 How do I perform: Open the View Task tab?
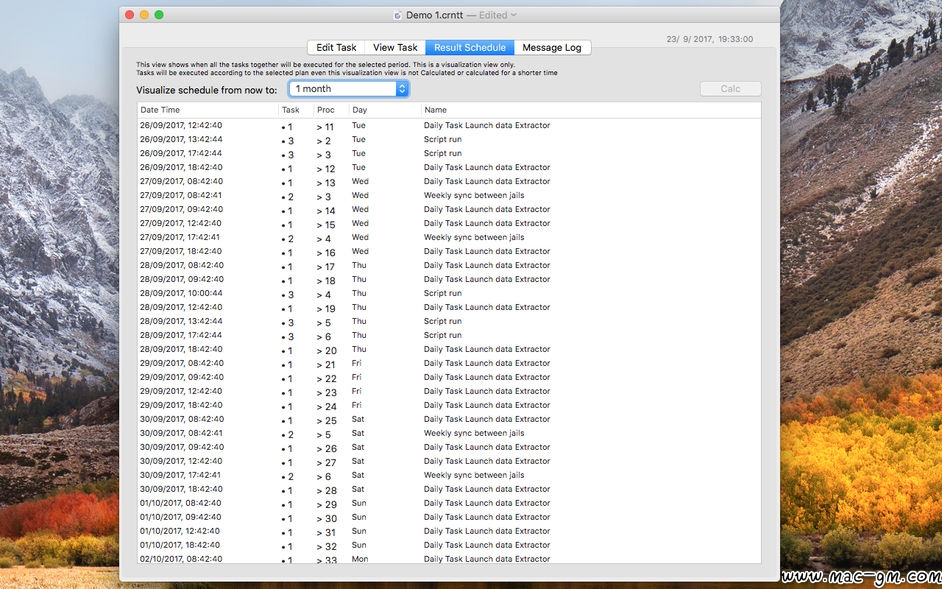(395, 48)
